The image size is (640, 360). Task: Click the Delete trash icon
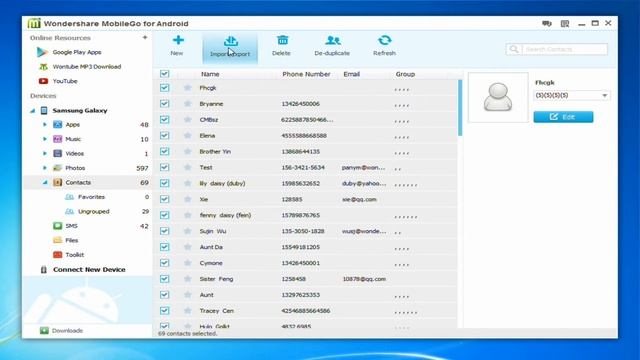click(x=282, y=40)
